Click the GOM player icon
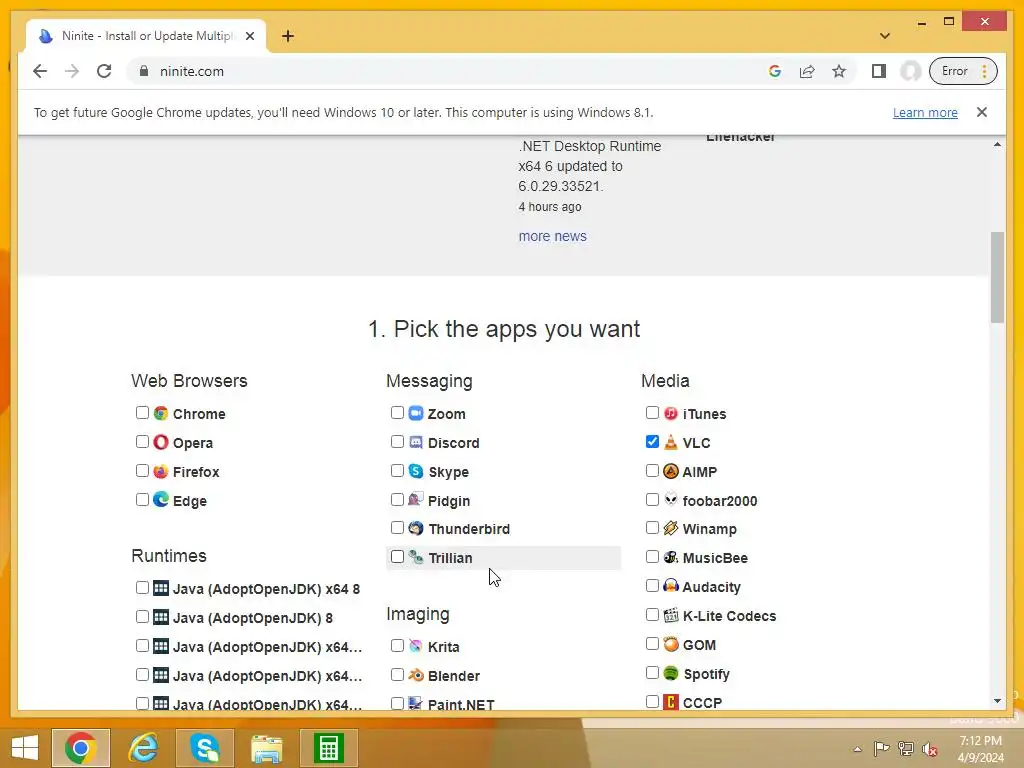1024x768 pixels. pyautogui.click(x=671, y=644)
